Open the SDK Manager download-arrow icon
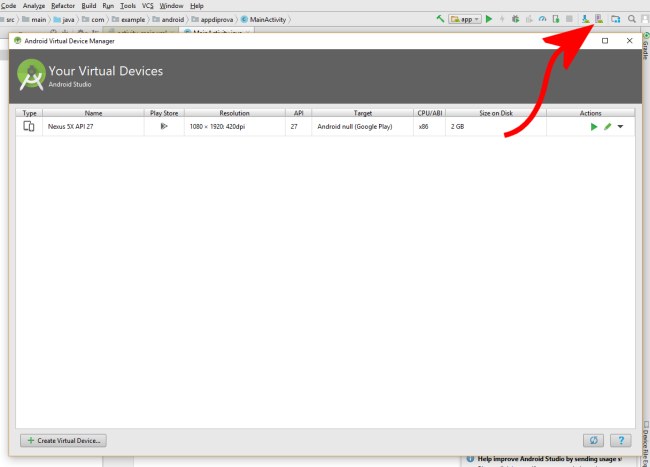 pos(585,19)
